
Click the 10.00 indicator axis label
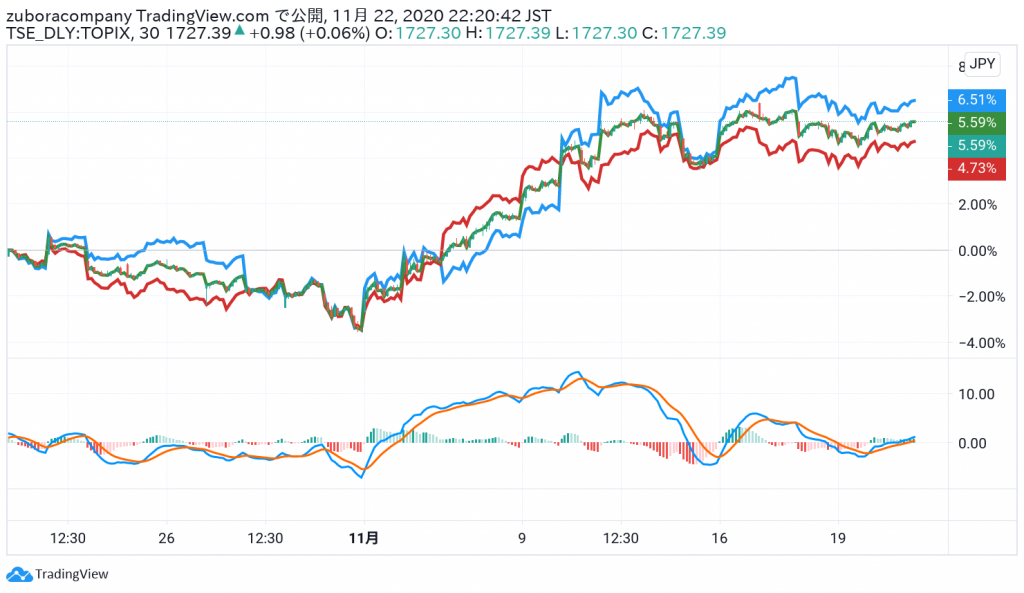pyautogui.click(x=974, y=394)
